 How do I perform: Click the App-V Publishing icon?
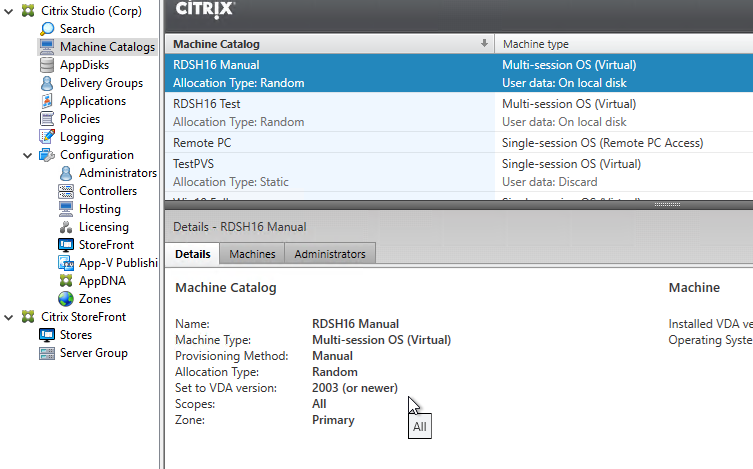coord(66,263)
